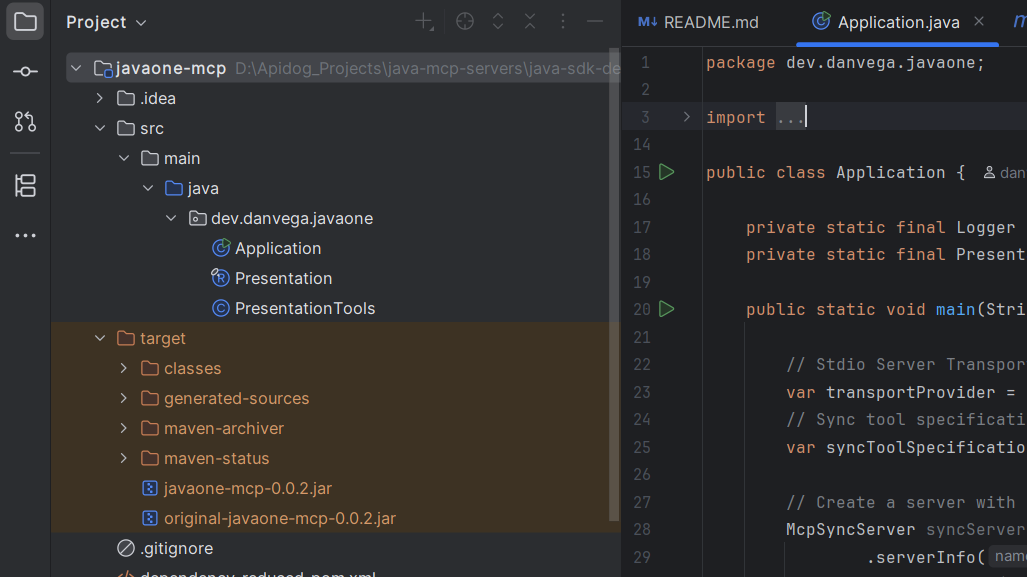Click the Expand Selected icon in Project toolbar
Image resolution: width=1027 pixels, height=577 pixels.
[498, 22]
